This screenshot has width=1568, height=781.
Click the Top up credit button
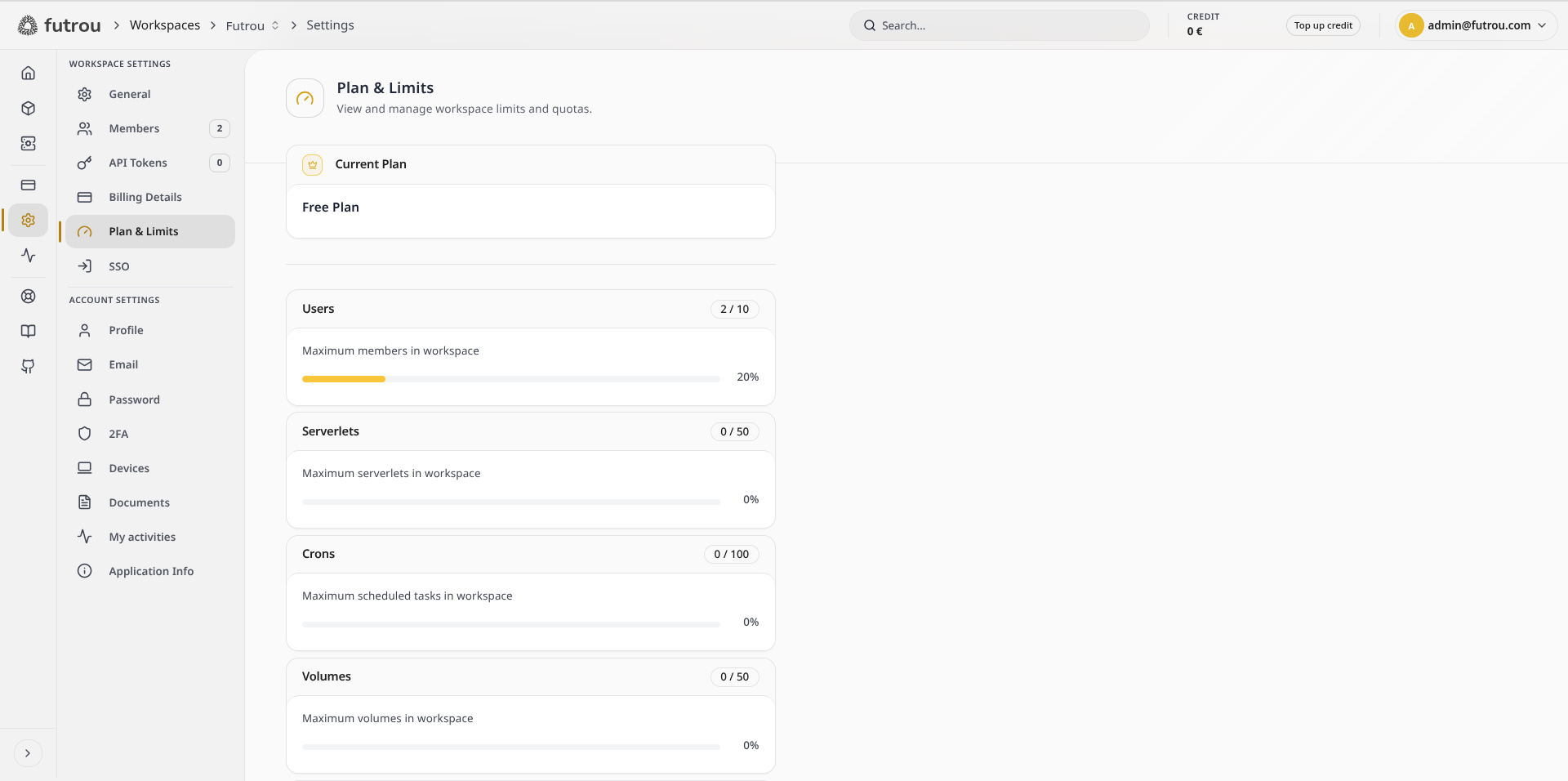1323,25
